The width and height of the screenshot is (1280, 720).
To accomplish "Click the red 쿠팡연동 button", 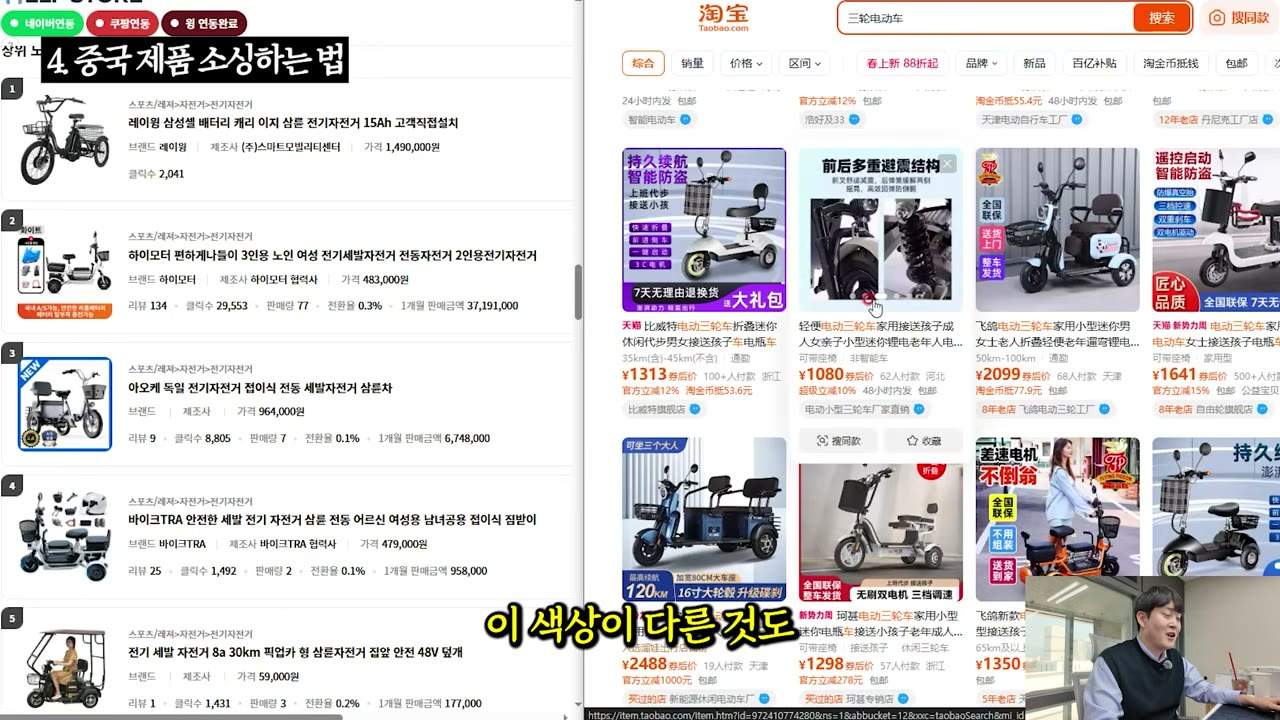I will coord(122,23).
